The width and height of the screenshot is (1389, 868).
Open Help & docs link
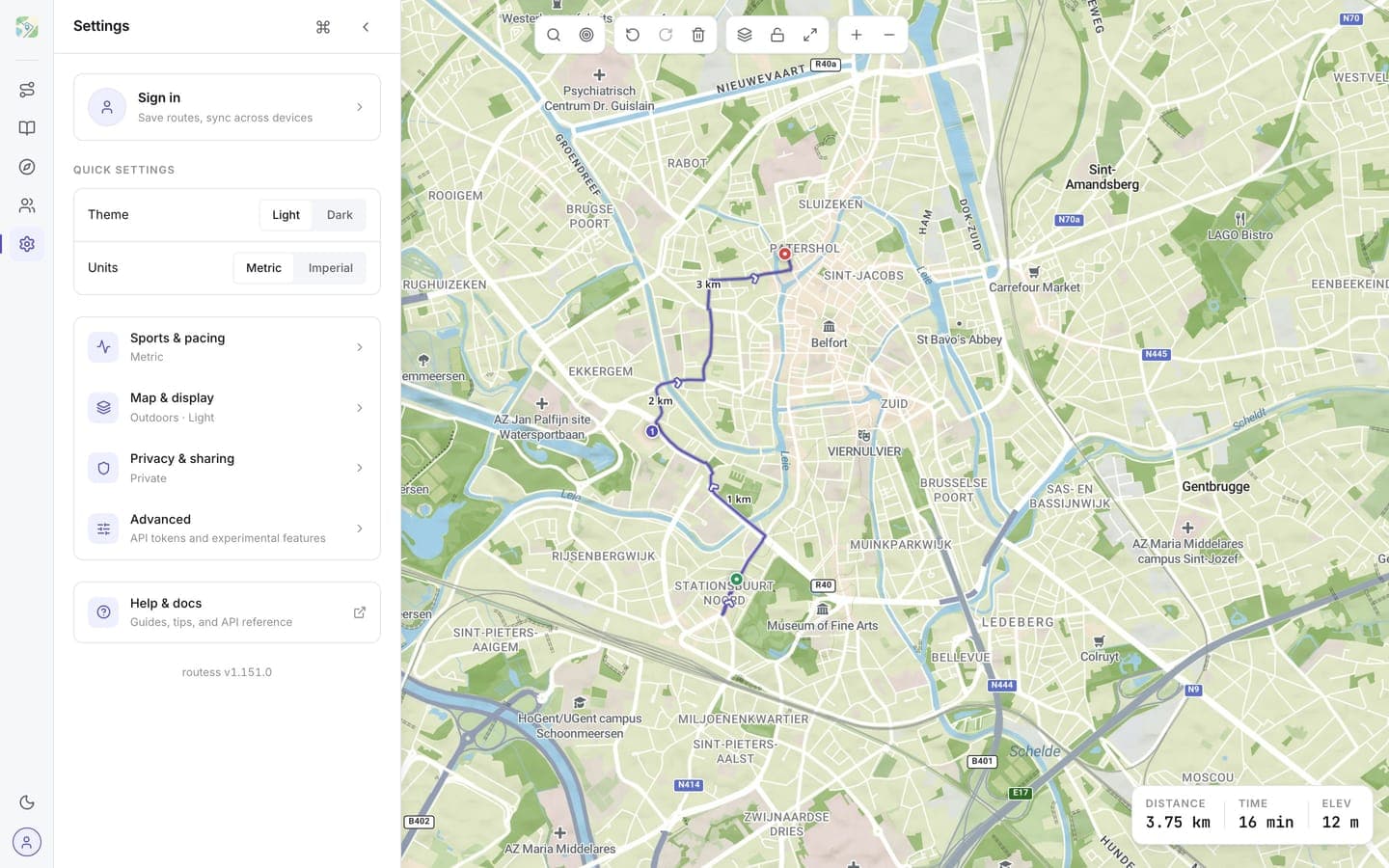click(227, 612)
